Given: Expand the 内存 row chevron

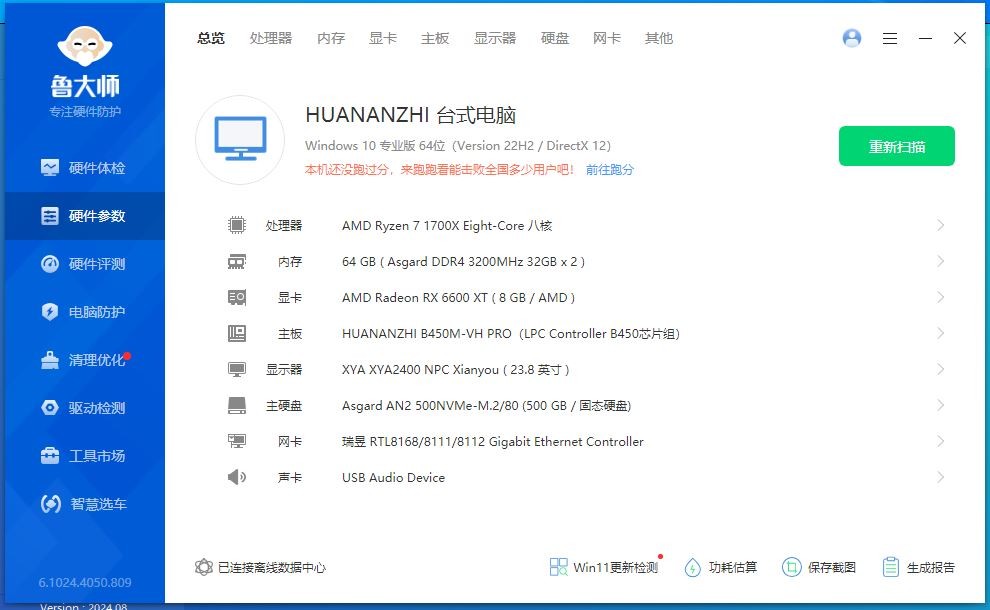Looking at the screenshot, I should 940,261.
